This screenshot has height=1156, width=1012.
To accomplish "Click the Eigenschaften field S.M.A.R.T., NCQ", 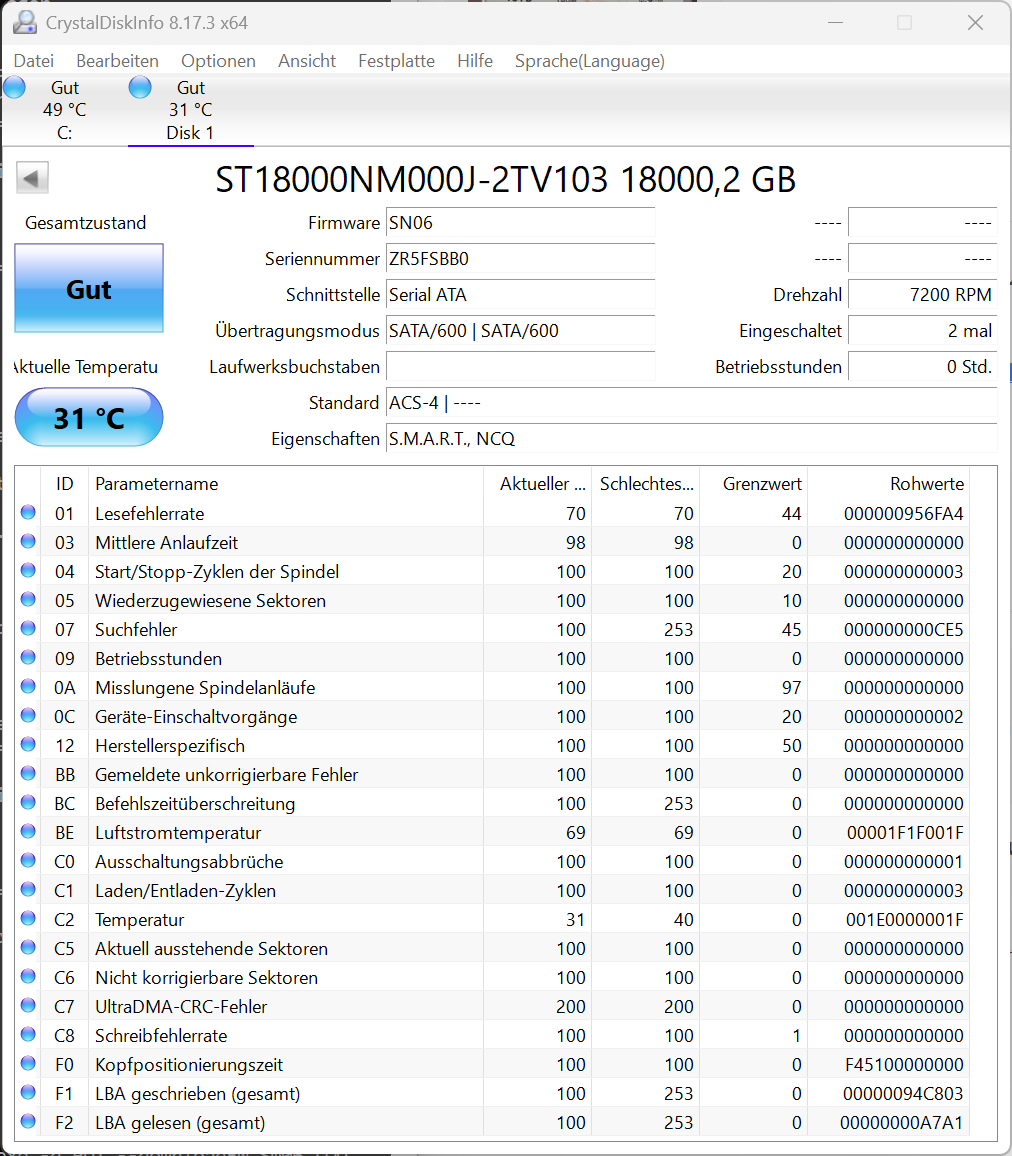I will (691, 439).
